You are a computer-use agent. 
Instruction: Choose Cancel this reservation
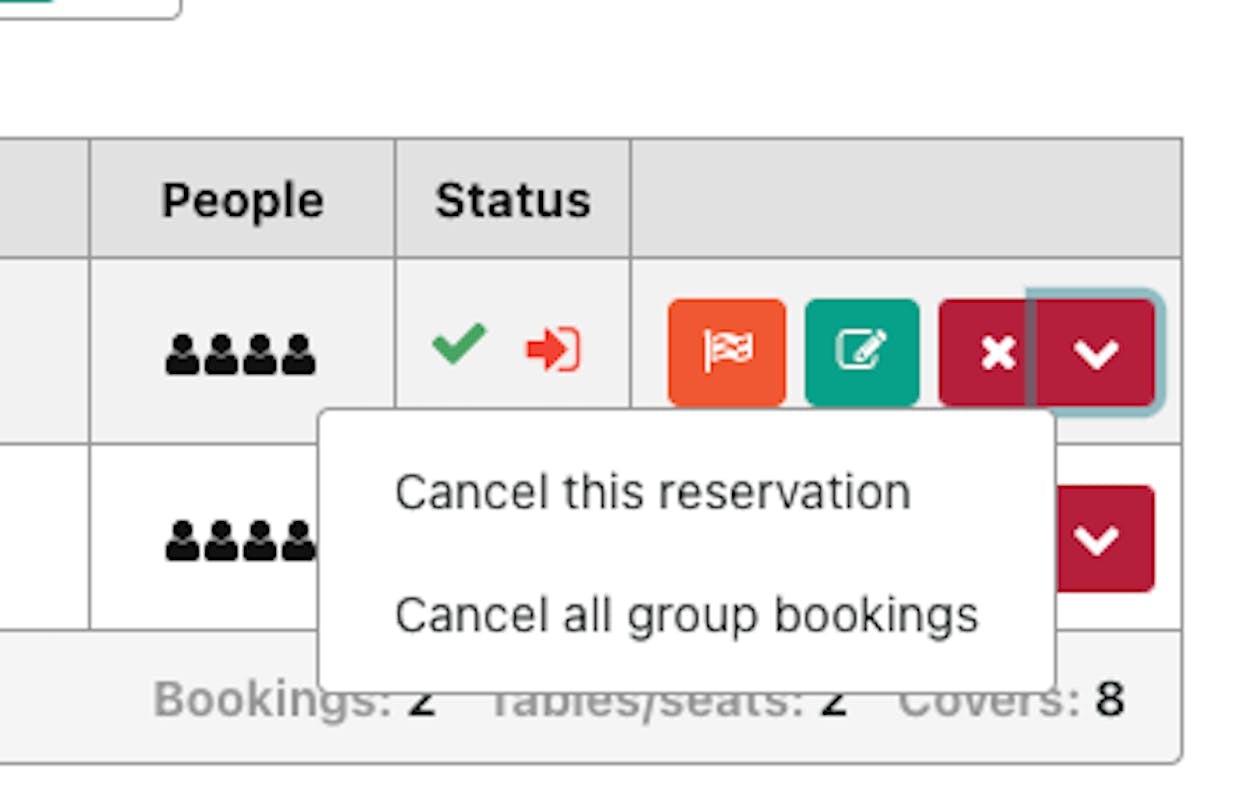[652, 492]
